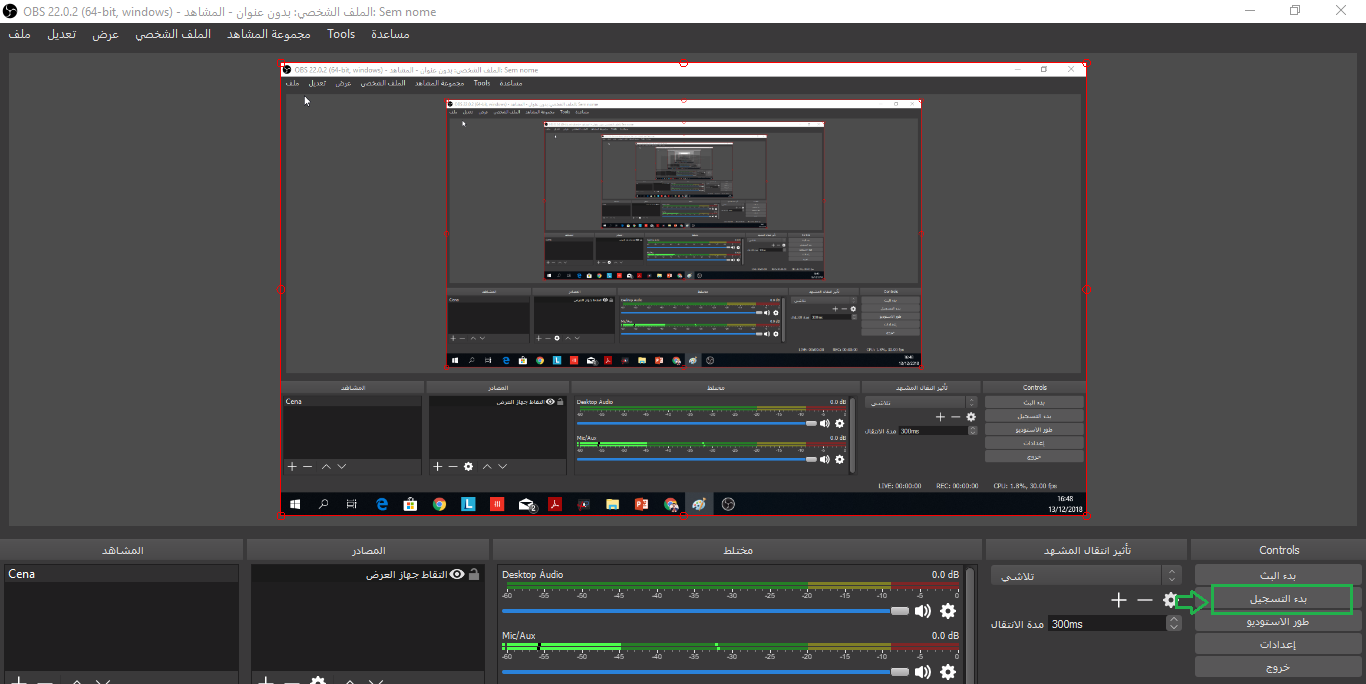The height and width of the screenshot is (684, 1366).
Task: Open source properties gear in sources panel
Action: [318, 681]
